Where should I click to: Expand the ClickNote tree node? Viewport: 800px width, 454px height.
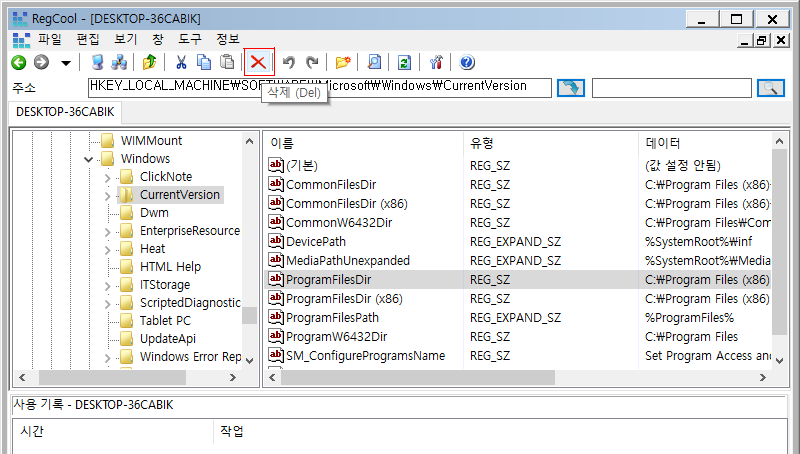(107, 178)
